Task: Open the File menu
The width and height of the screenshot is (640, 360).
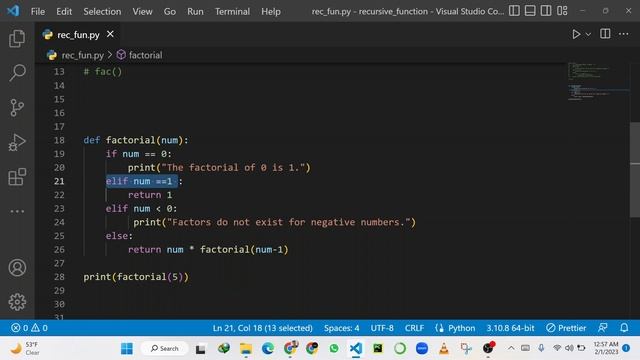Action: 38,11
